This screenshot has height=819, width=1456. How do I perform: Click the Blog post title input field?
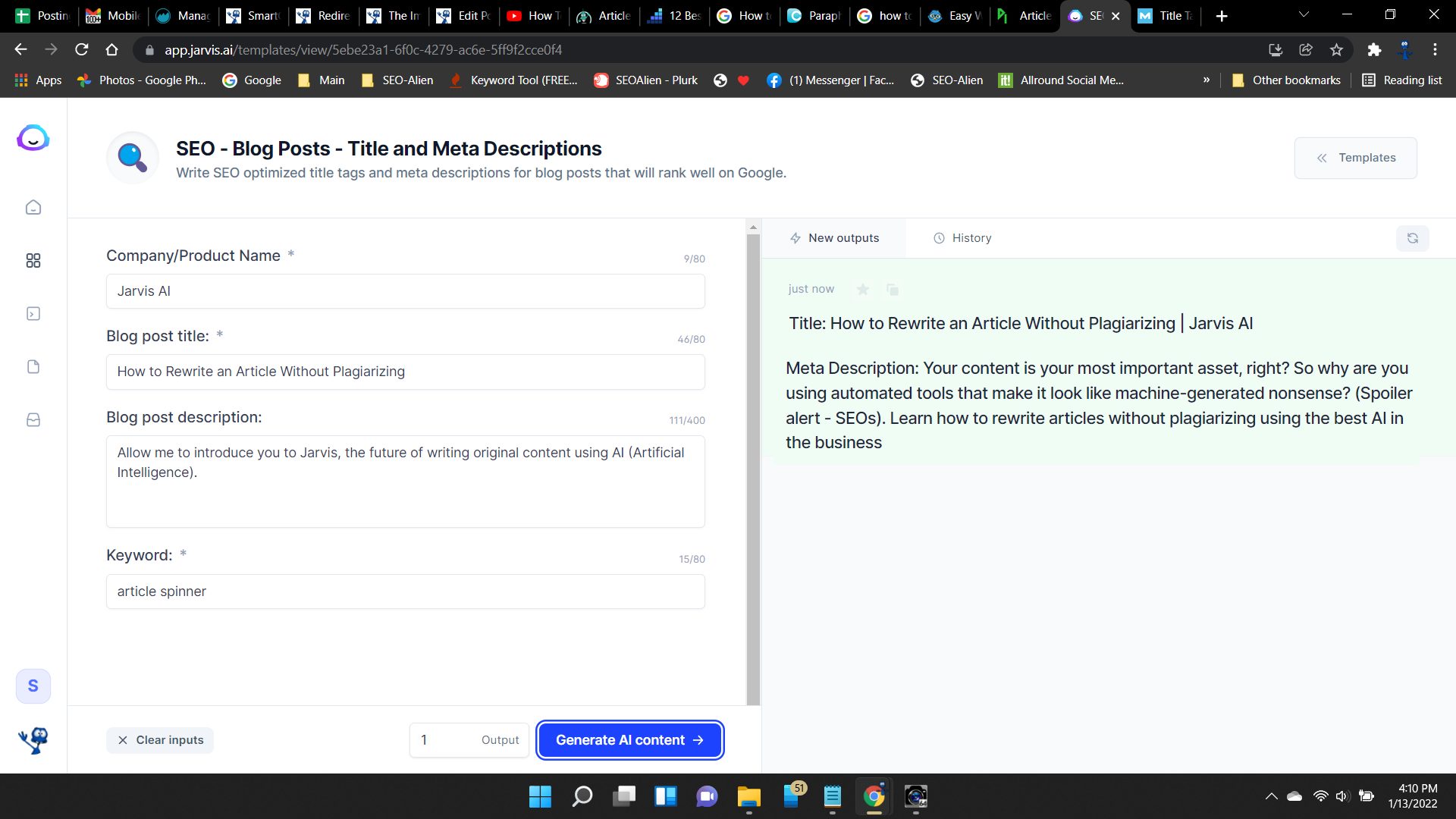[406, 372]
